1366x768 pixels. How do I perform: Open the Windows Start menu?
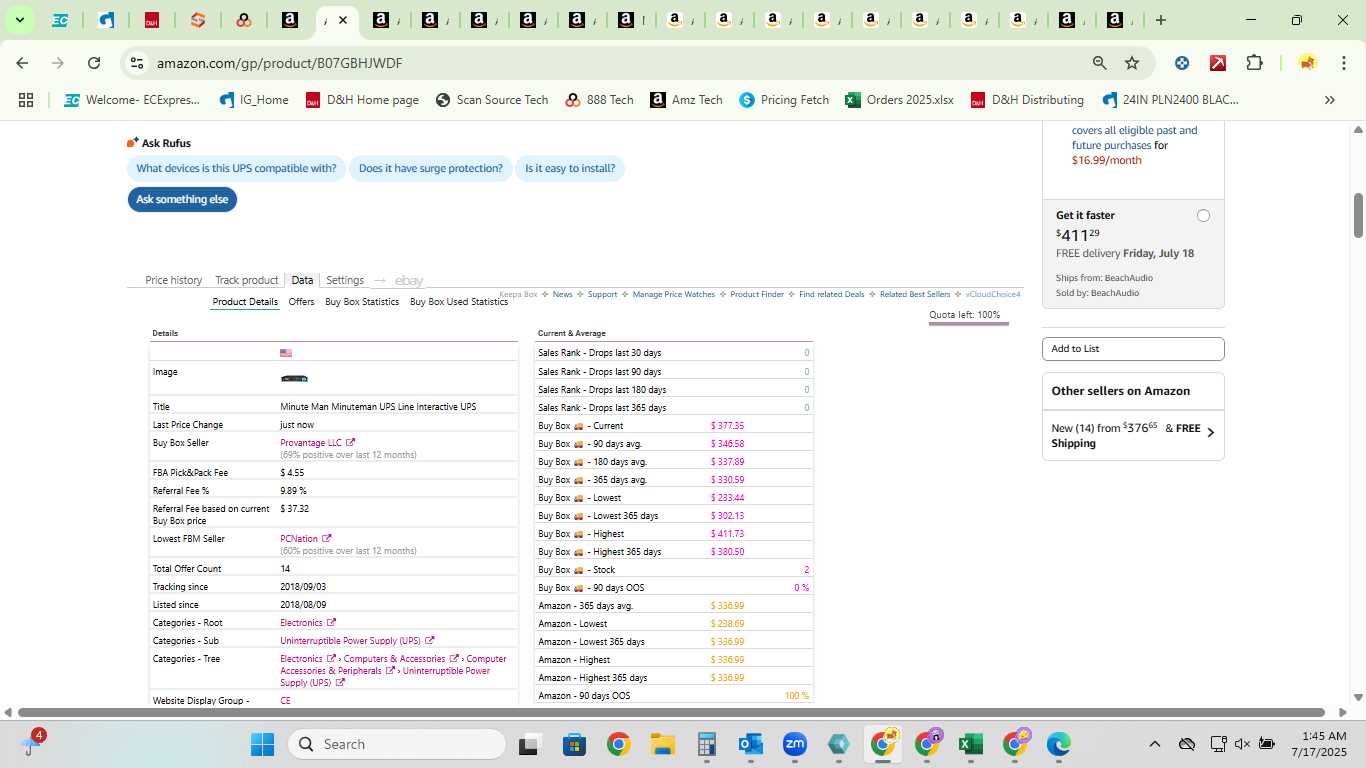tap(262, 744)
